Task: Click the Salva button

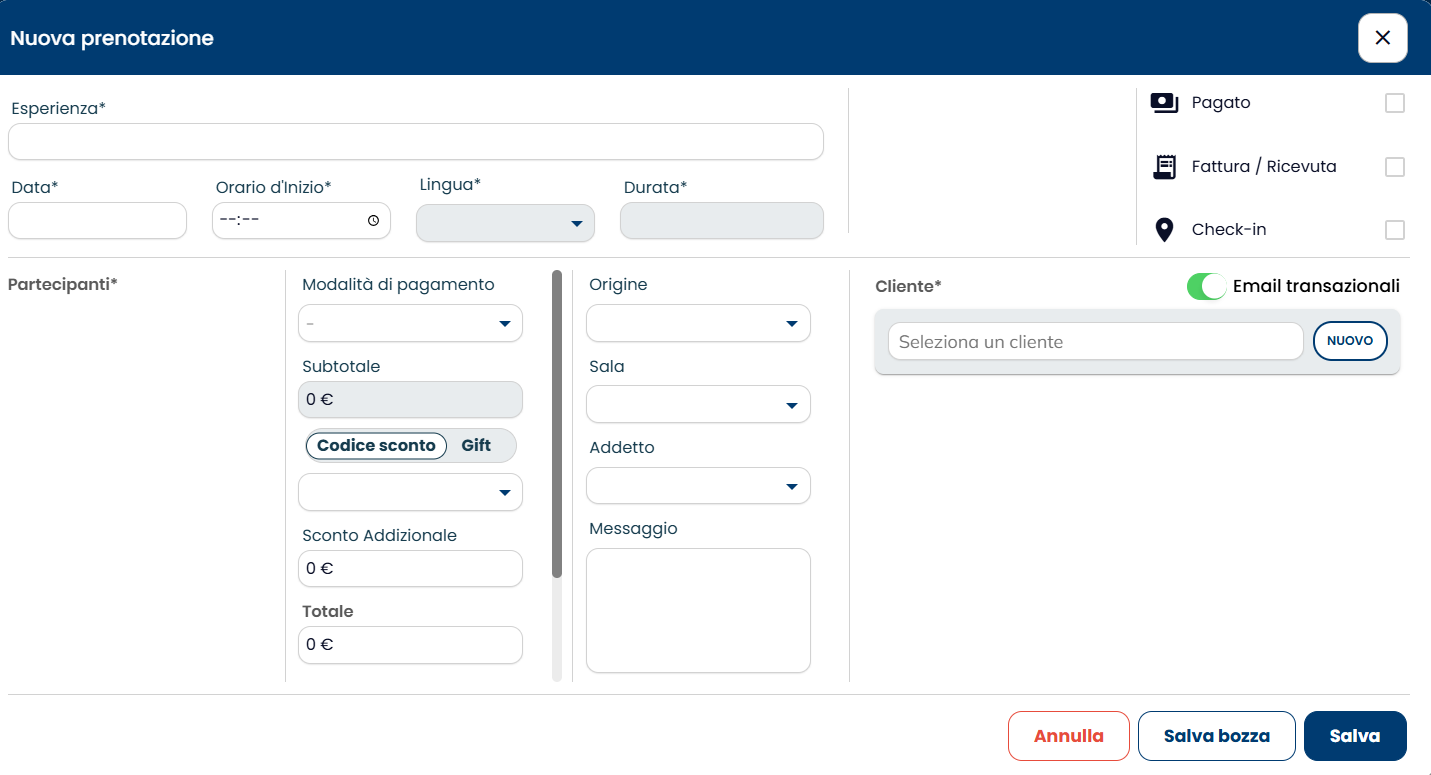Action: 1355,736
